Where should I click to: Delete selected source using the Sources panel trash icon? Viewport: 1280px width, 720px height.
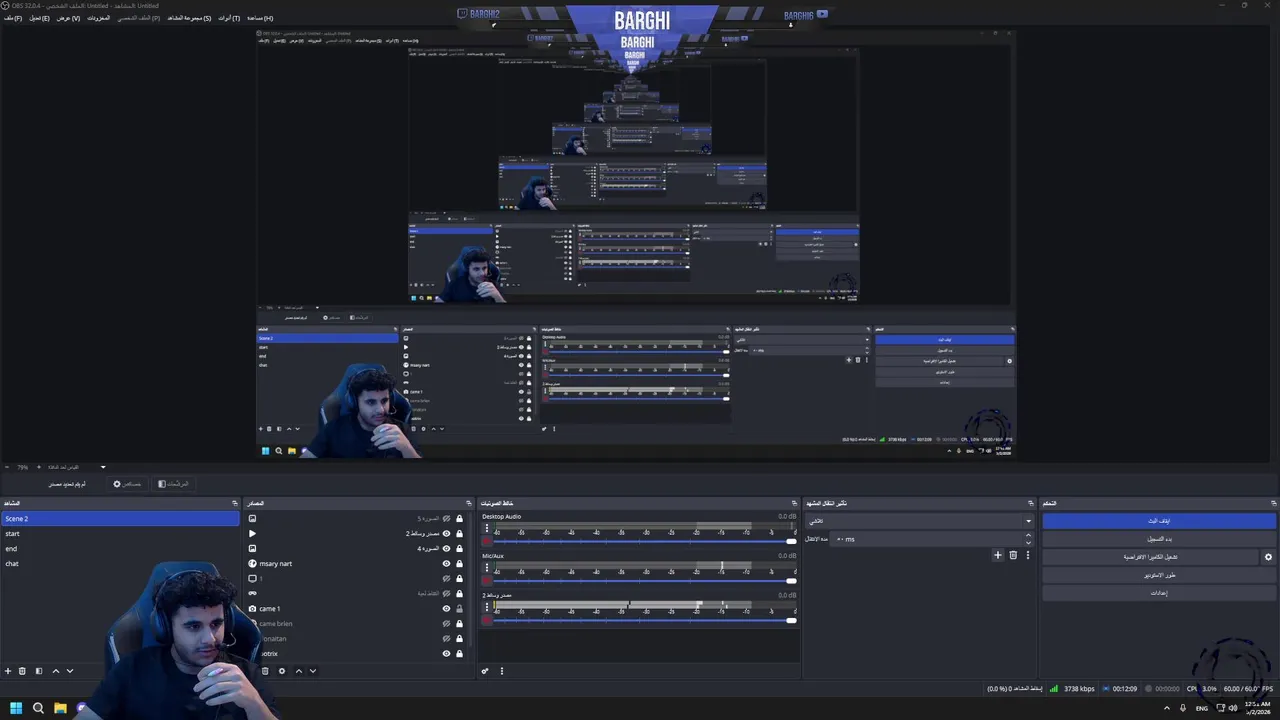265,671
